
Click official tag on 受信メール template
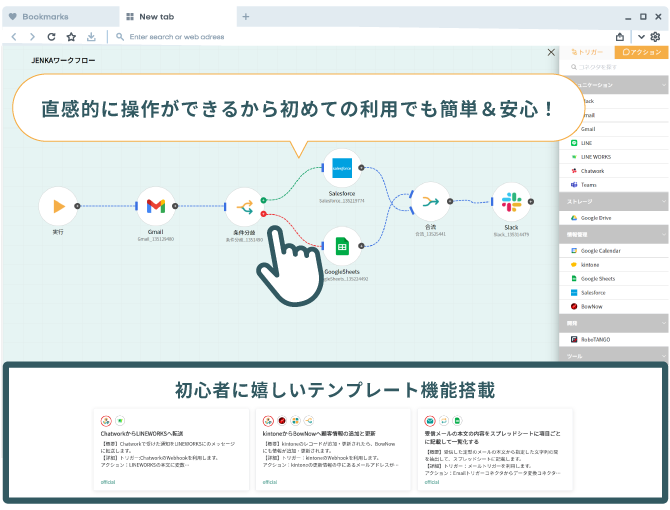click(432, 482)
